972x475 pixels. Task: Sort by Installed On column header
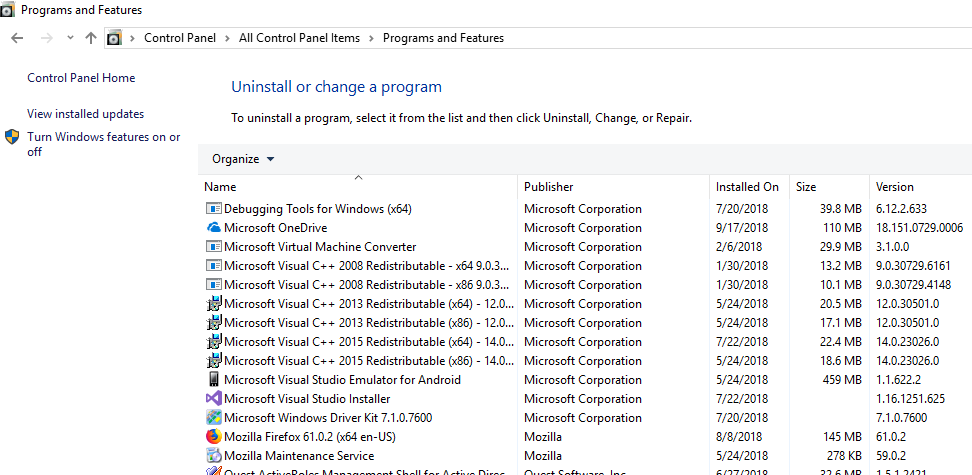point(749,187)
